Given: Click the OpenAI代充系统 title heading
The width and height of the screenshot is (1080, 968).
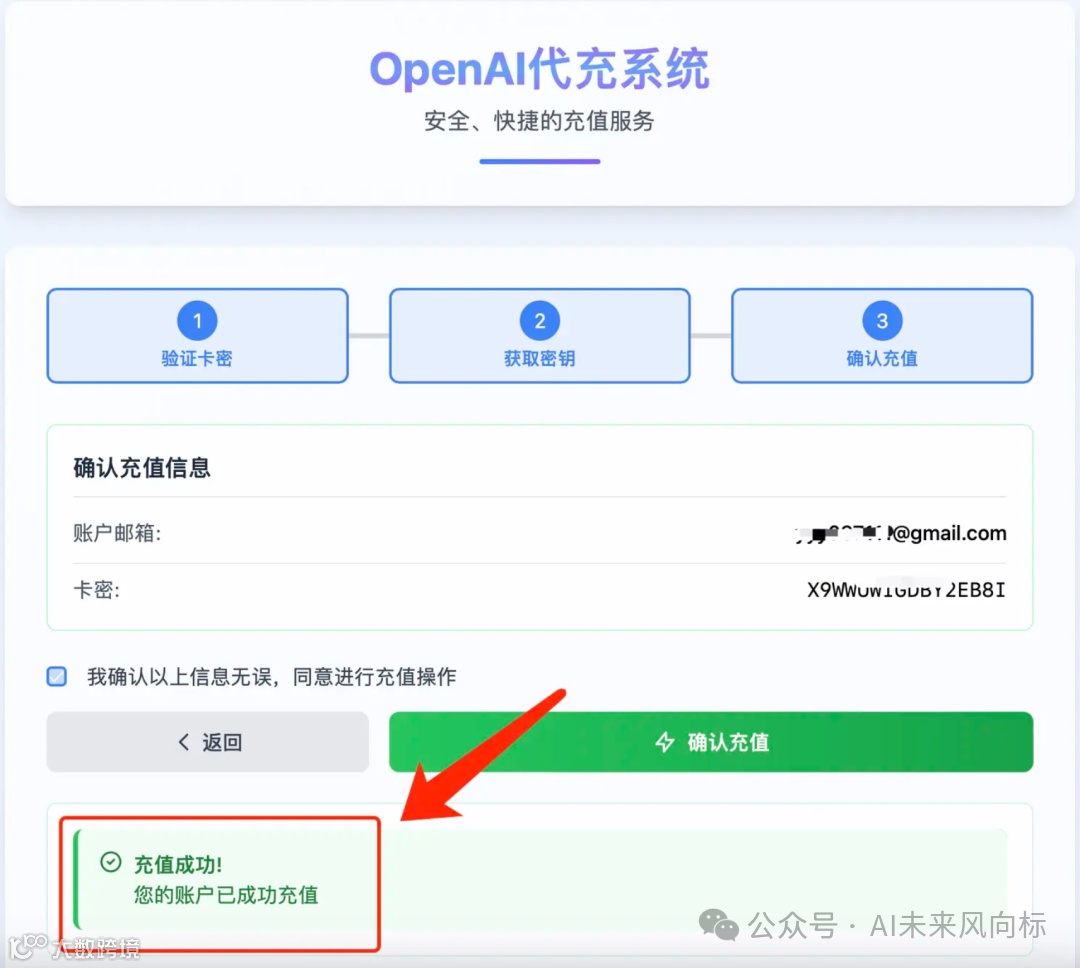Looking at the screenshot, I should [x=539, y=69].
